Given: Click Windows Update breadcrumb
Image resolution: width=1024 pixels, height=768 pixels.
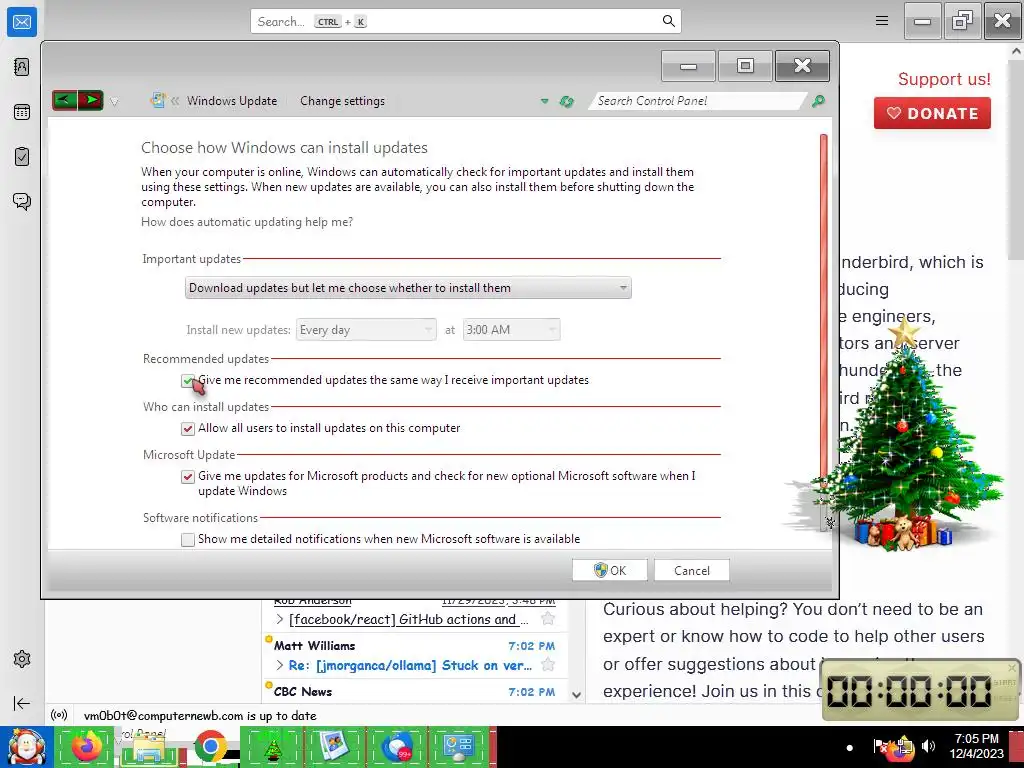Looking at the screenshot, I should 232,101.
